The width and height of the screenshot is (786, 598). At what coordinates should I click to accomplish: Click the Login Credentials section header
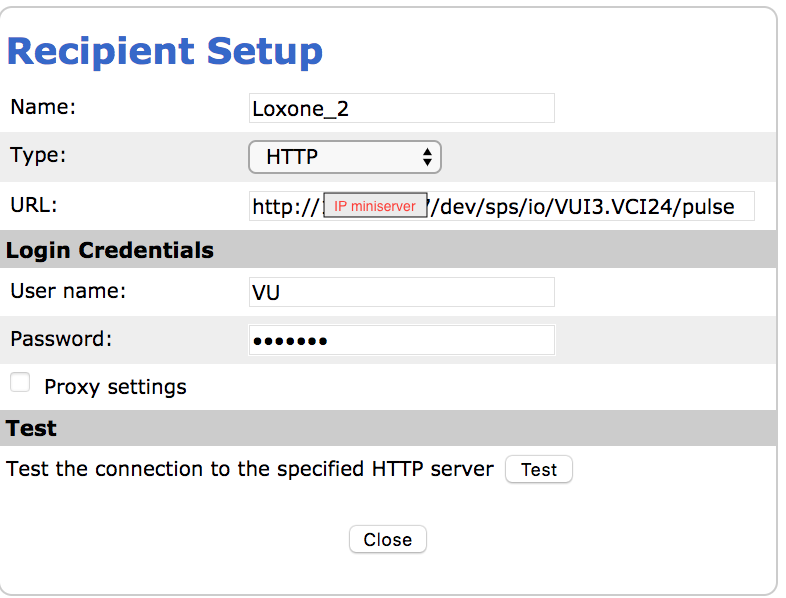[110, 250]
